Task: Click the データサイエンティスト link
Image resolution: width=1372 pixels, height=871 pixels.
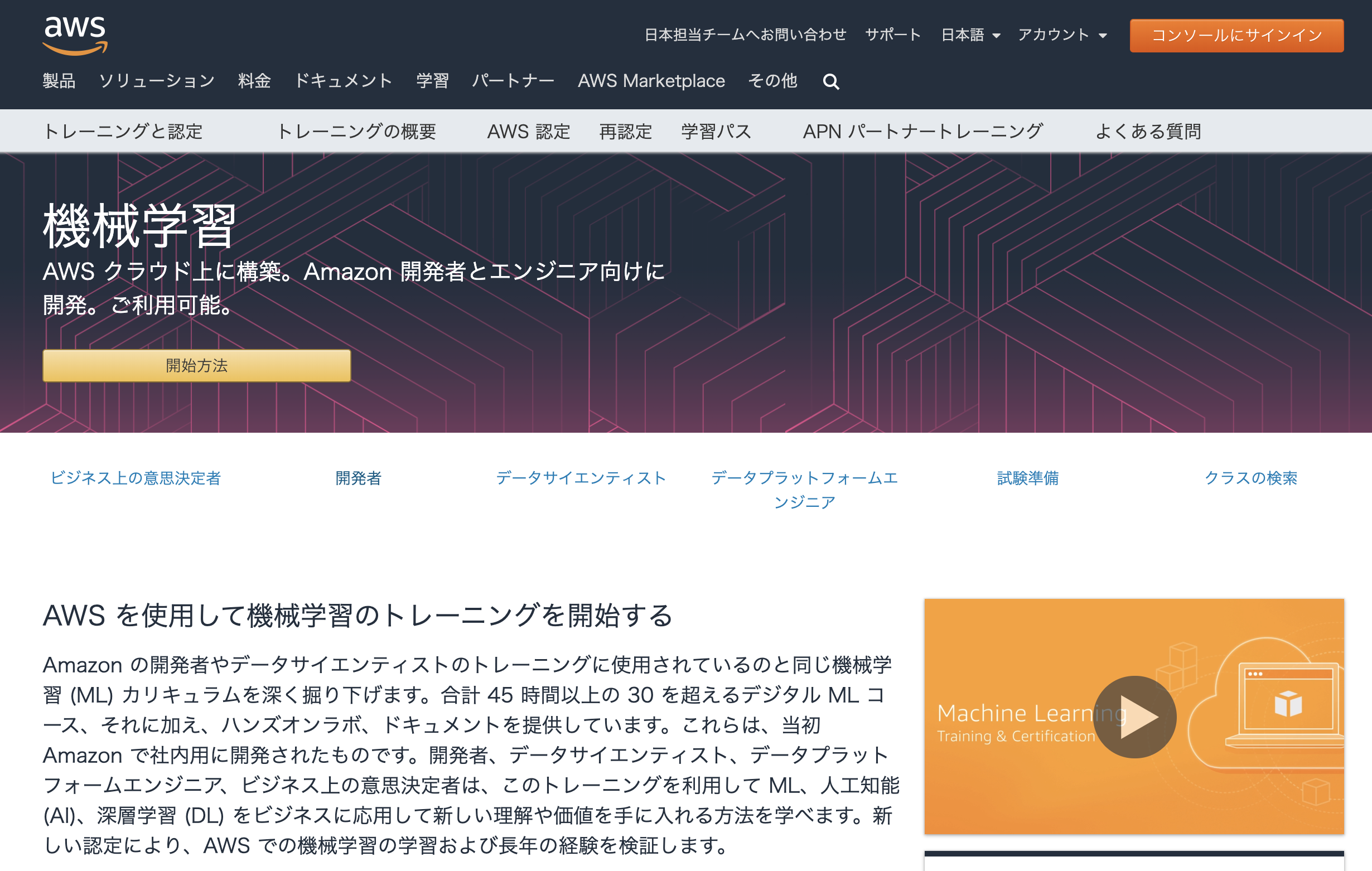Action: click(x=581, y=478)
